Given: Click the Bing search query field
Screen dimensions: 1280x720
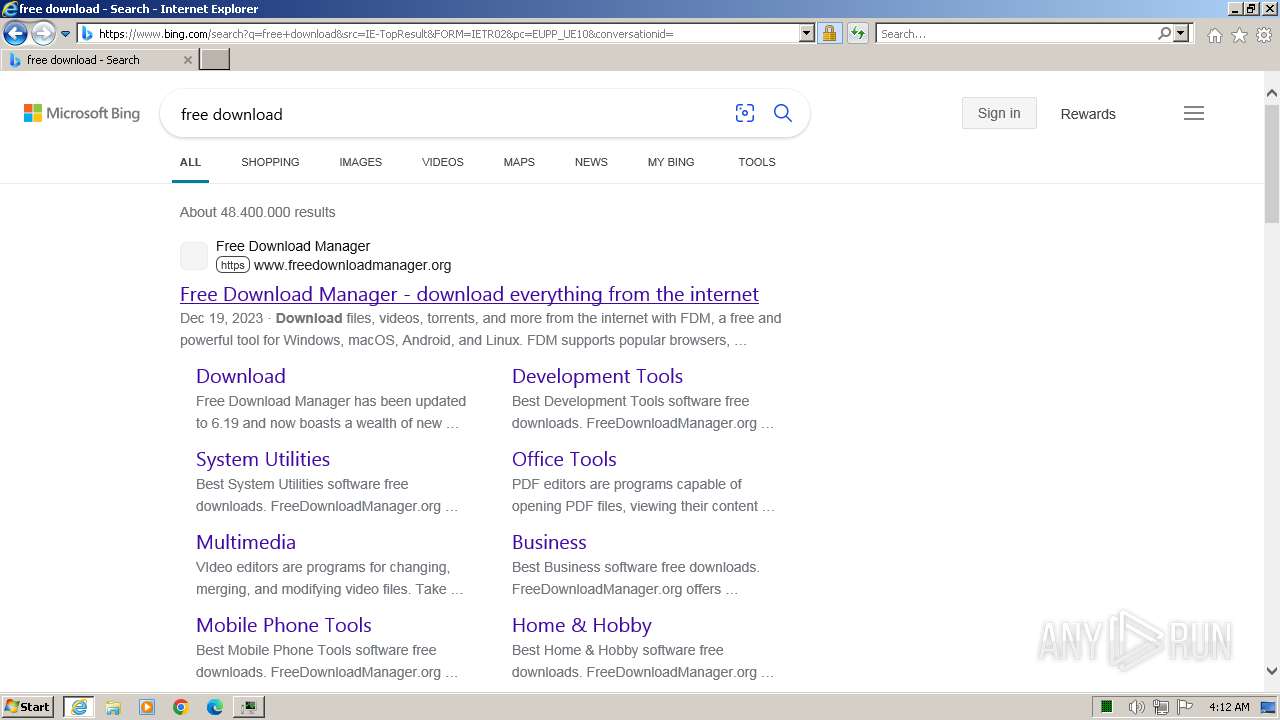Looking at the screenshot, I should 450,114.
